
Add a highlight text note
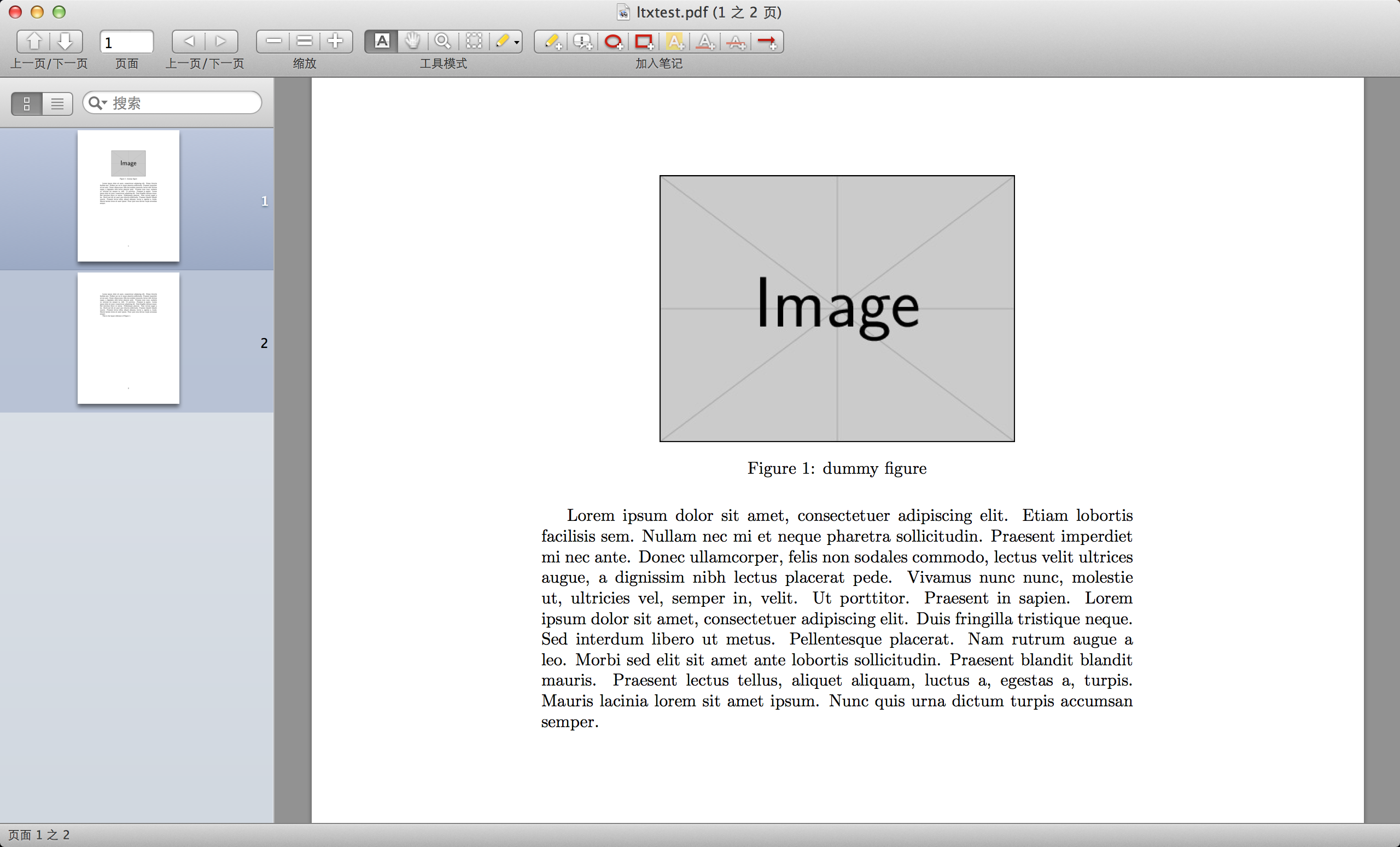pyautogui.click(x=674, y=42)
